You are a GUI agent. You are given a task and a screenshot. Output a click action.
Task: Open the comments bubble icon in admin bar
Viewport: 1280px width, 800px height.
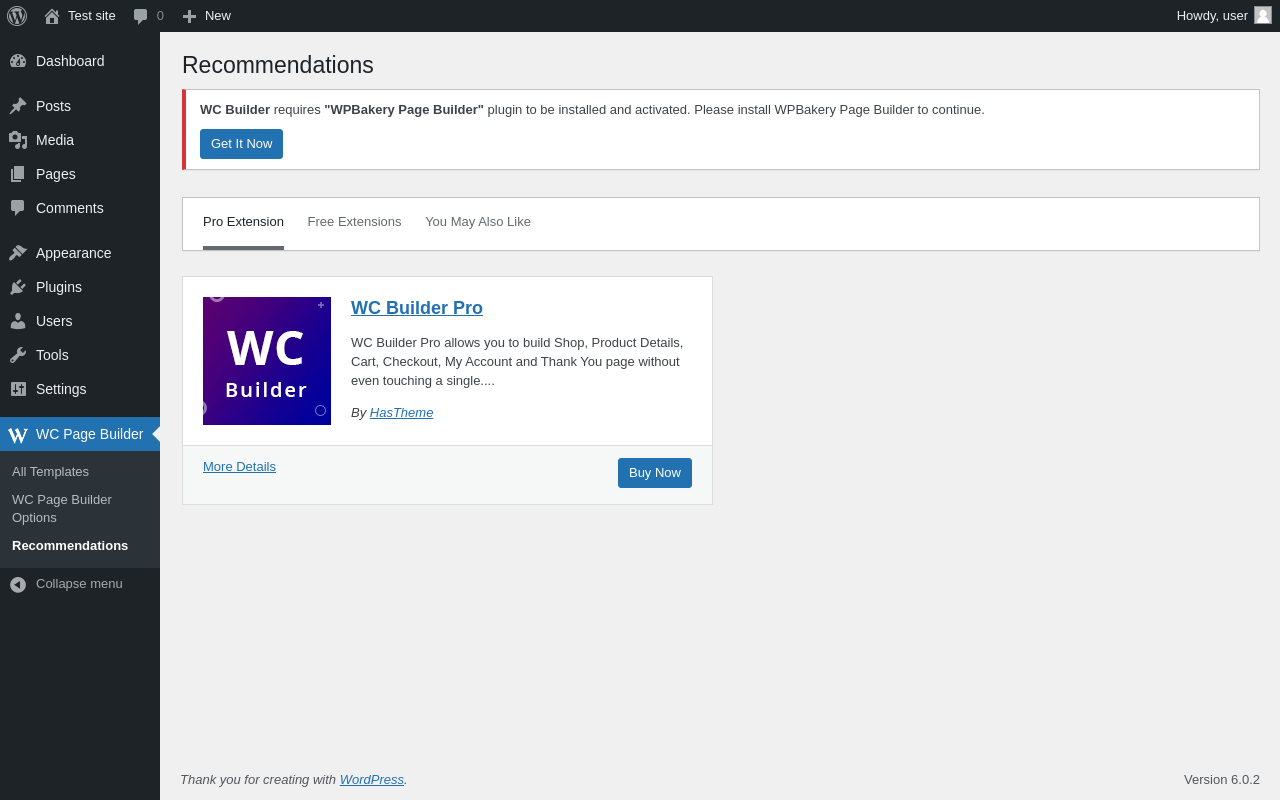pos(140,16)
